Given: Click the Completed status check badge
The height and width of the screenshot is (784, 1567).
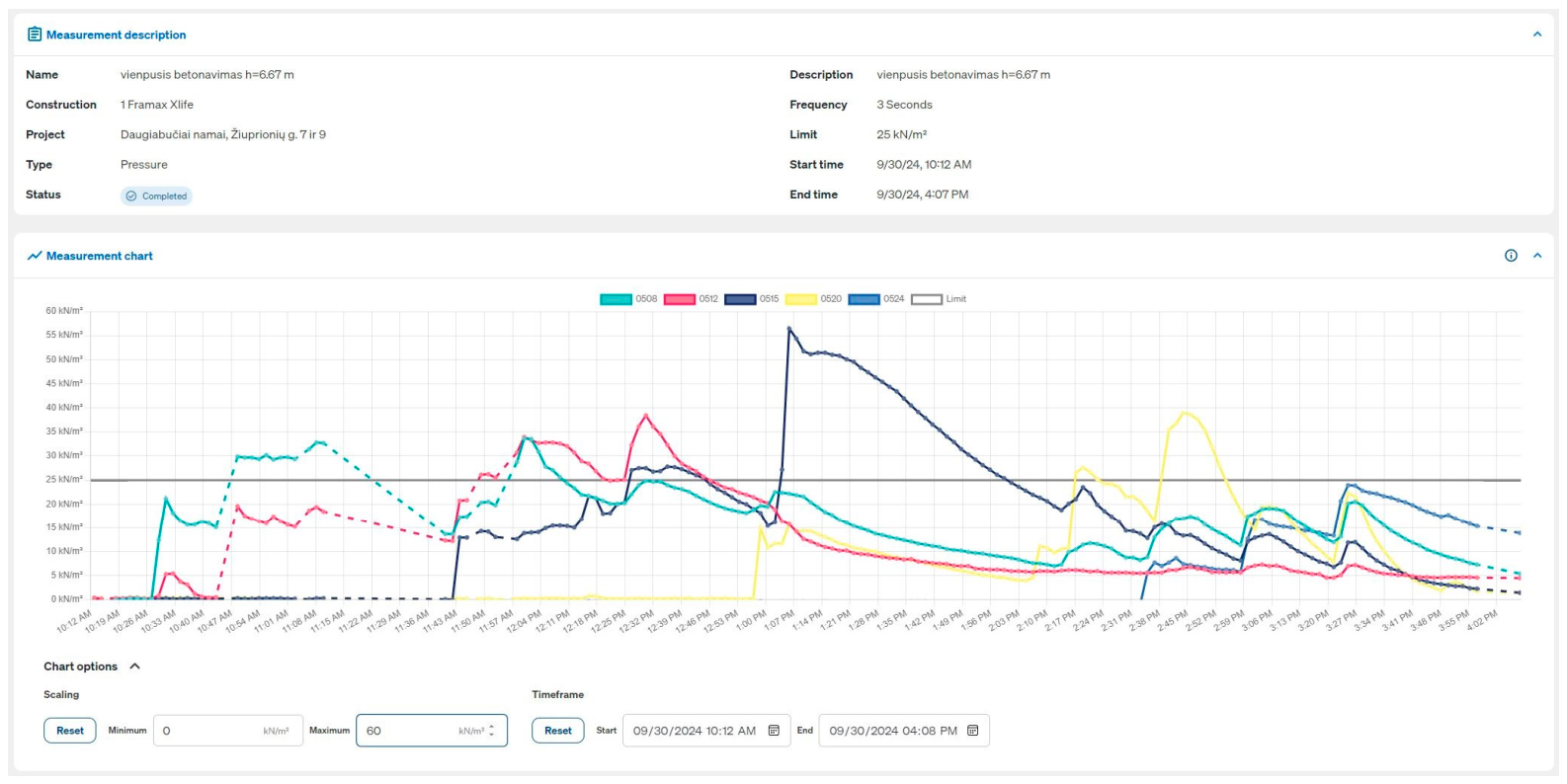Looking at the screenshot, I should (156, 196).
